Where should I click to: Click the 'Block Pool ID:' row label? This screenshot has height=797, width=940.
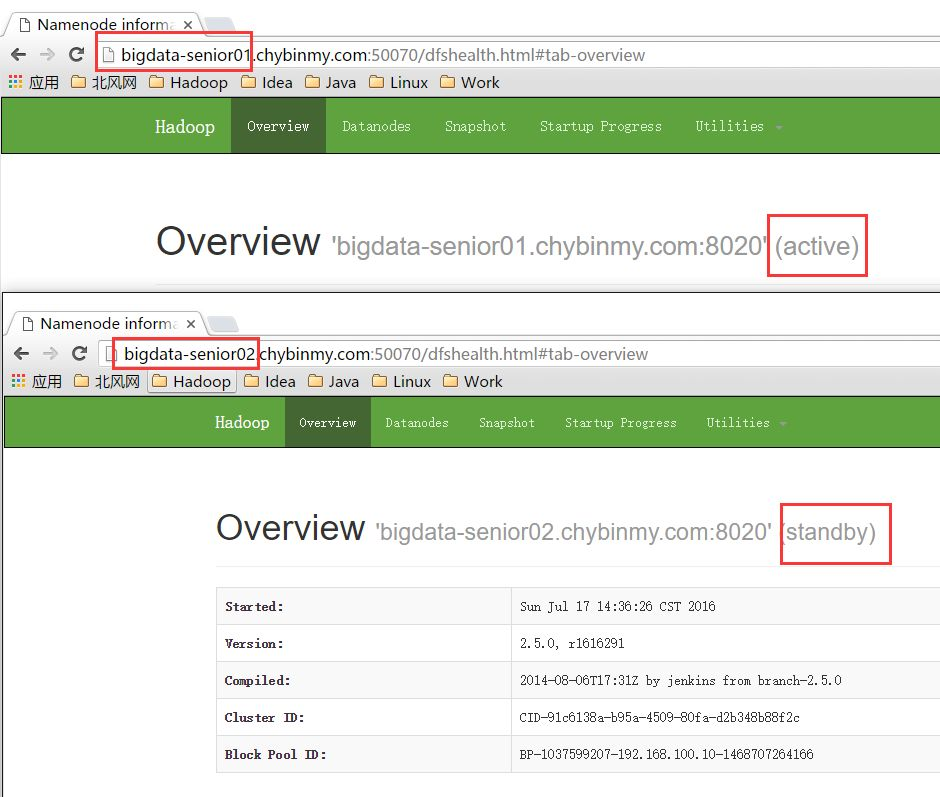(x=275, y=754)
